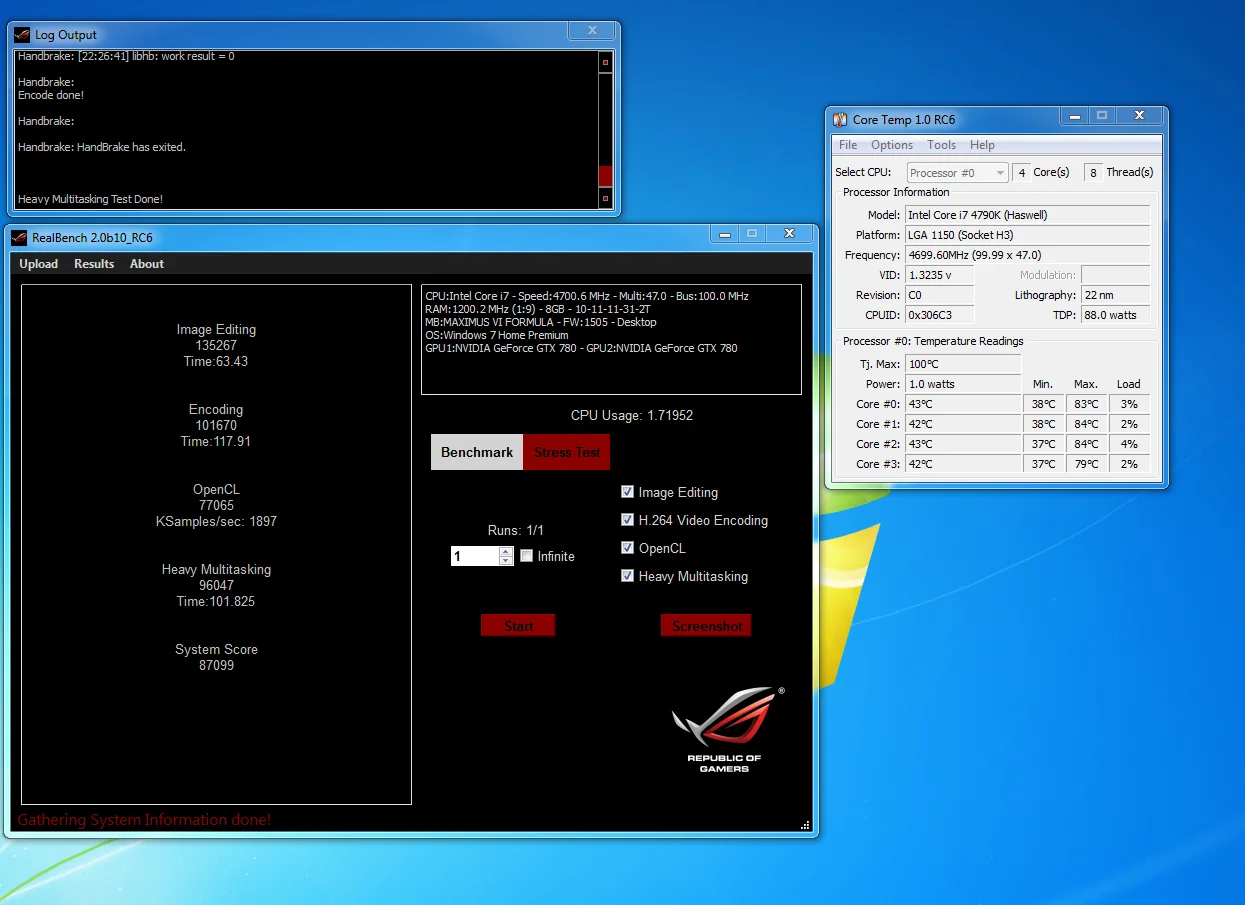1245x905 pixels.
Task: Click the Image Editing score 135267
Action: 216,345
